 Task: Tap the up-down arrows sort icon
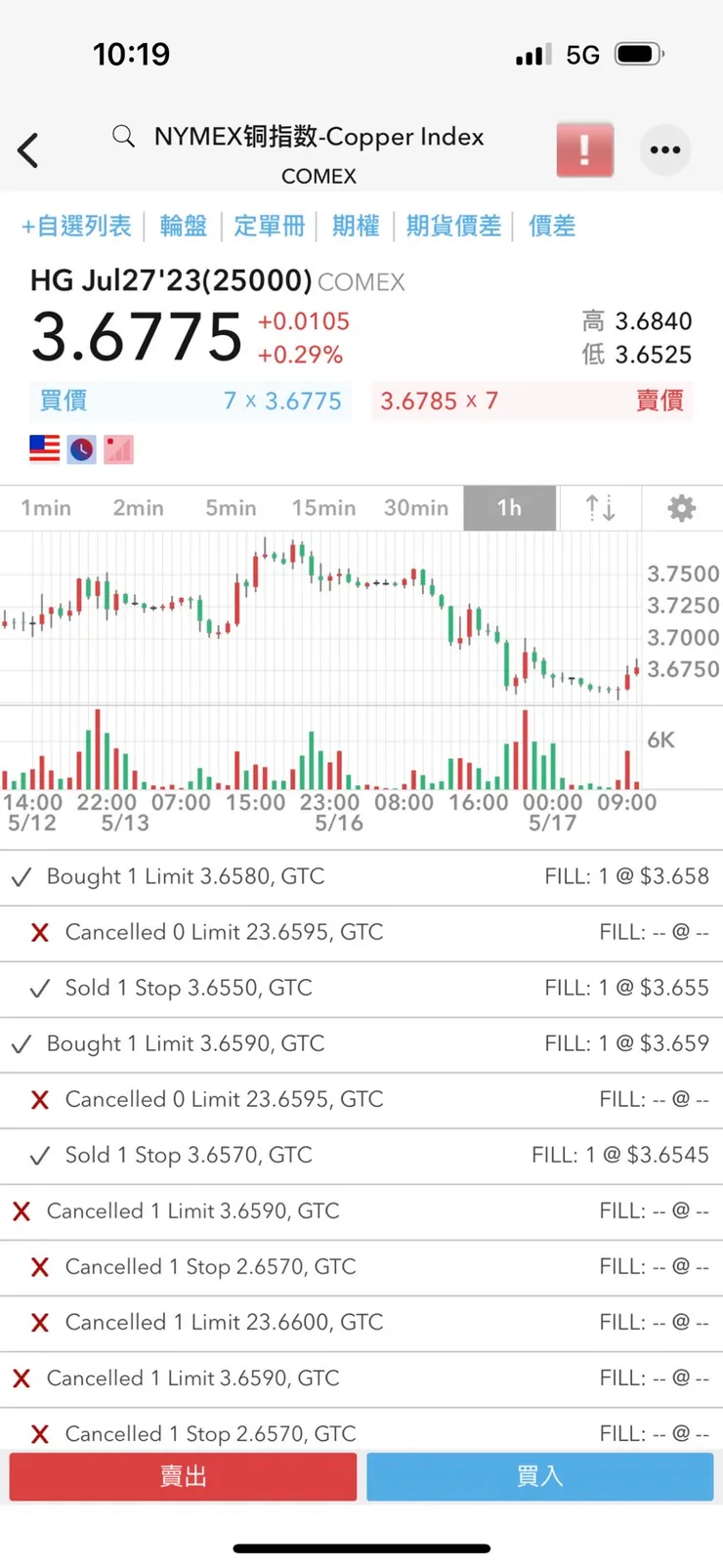pos(600,508)
